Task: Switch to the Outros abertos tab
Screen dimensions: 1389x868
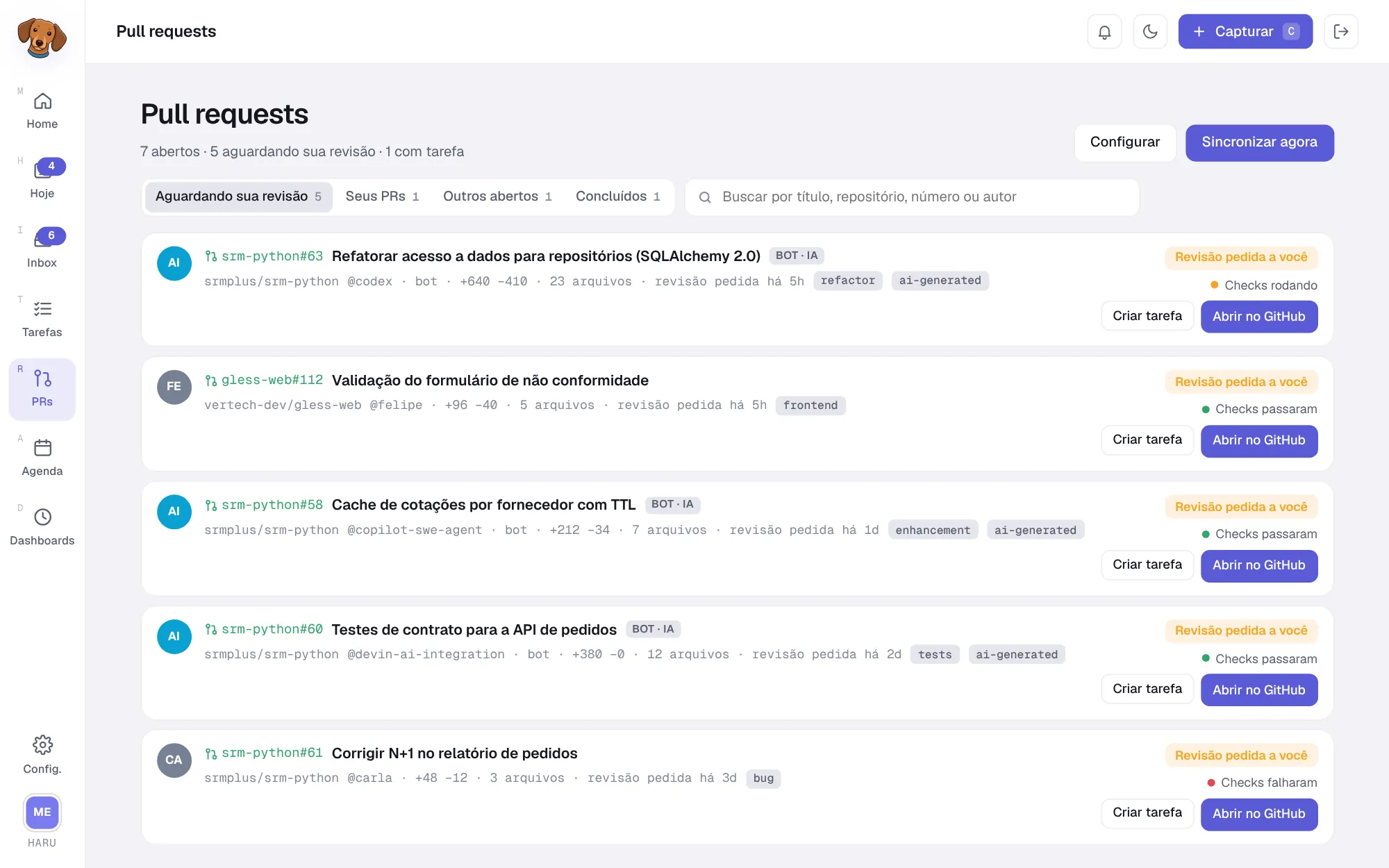Action: (x=497, y=197)
